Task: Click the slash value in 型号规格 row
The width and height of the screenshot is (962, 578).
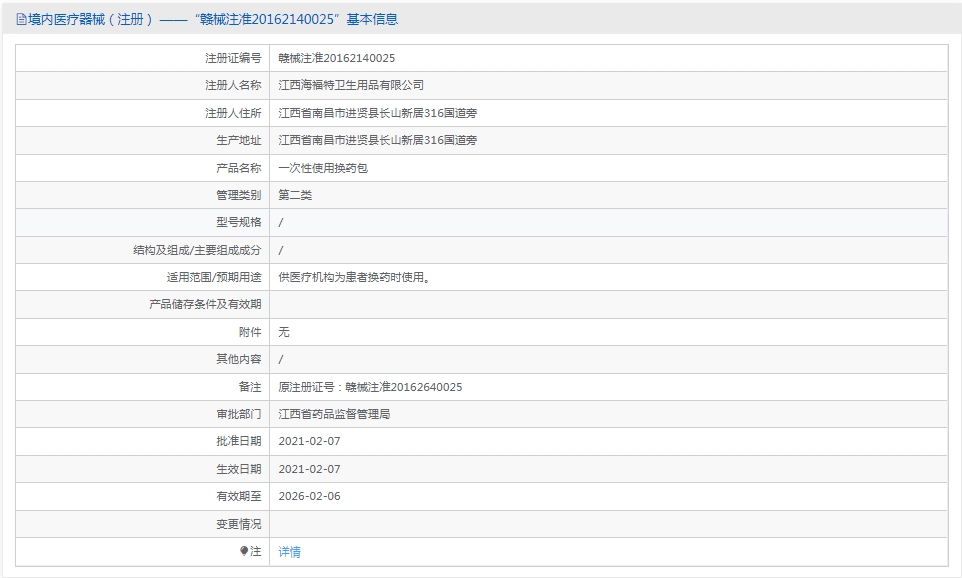Action: [281, 222]
